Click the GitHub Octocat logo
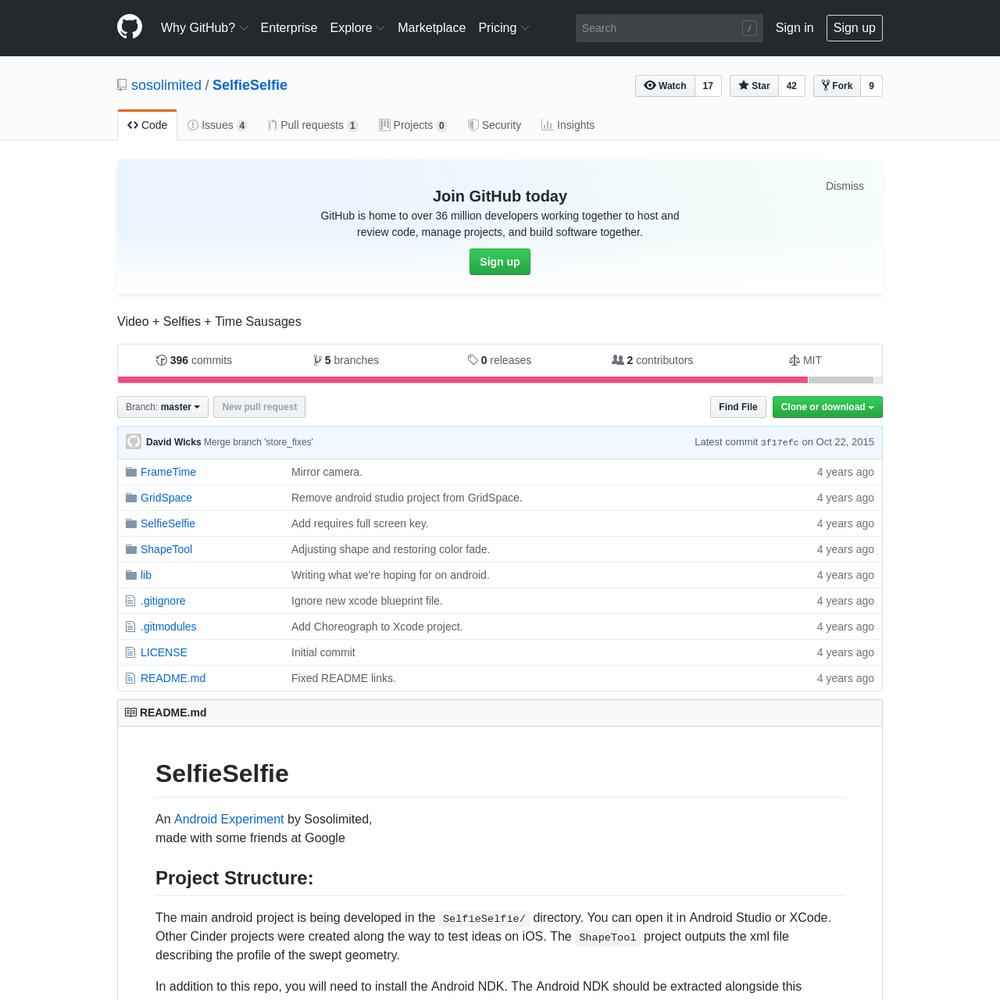This screenshot has height=1000, width=1000. point(129,27)
